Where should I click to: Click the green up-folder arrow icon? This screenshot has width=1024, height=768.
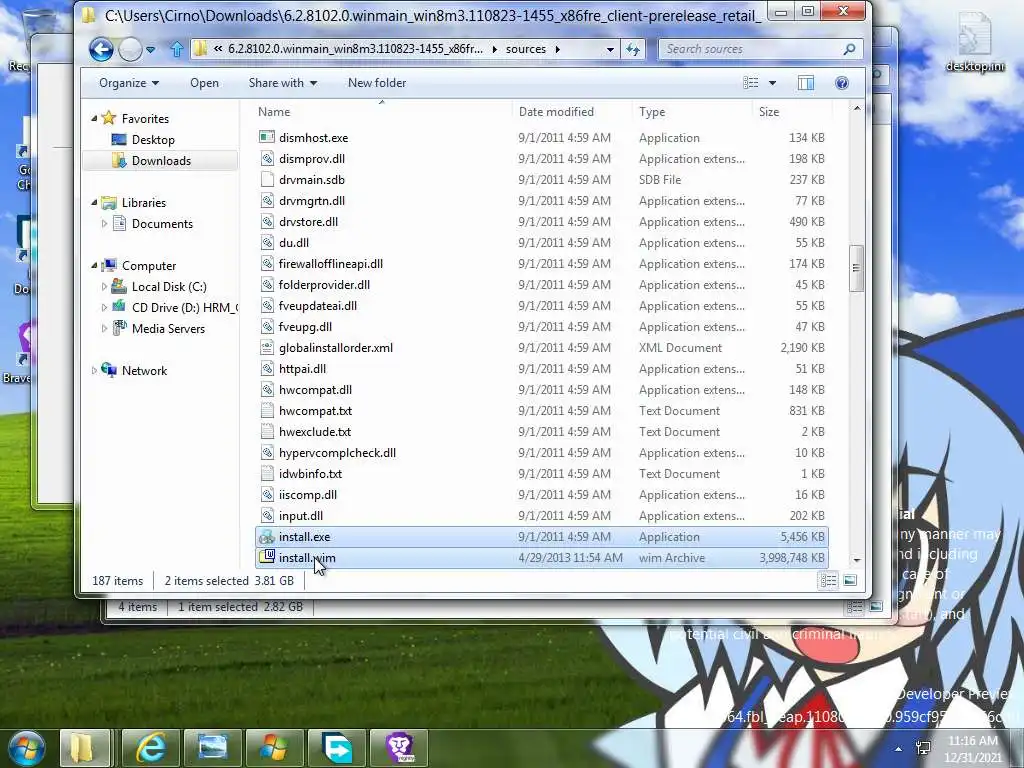coord(176,49)
